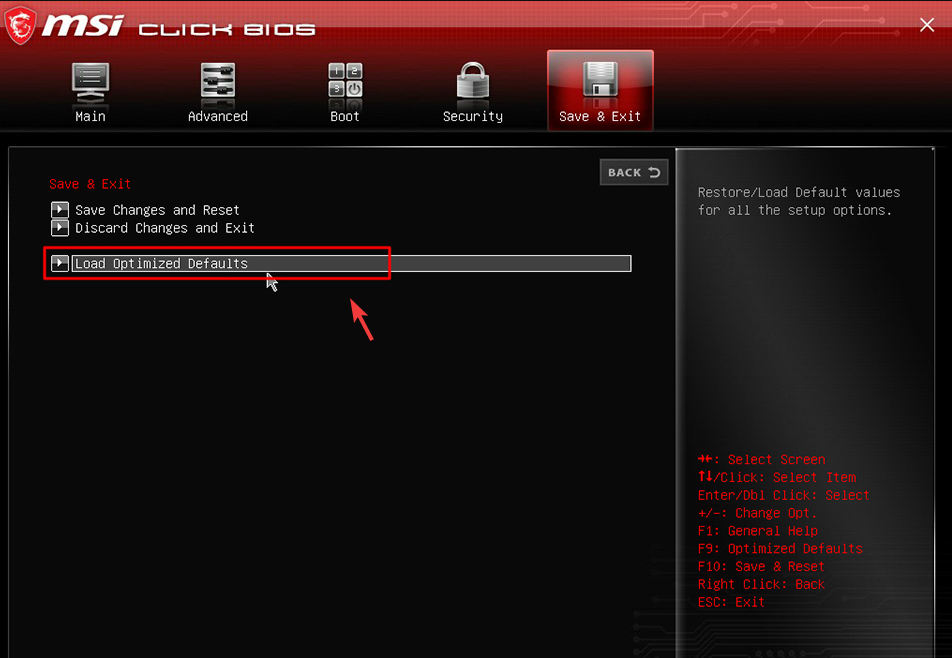This screenshot has height=658, width=952.
Task: Go back using the BACK button
Action: pyautogui.click(x=634, y=172)
